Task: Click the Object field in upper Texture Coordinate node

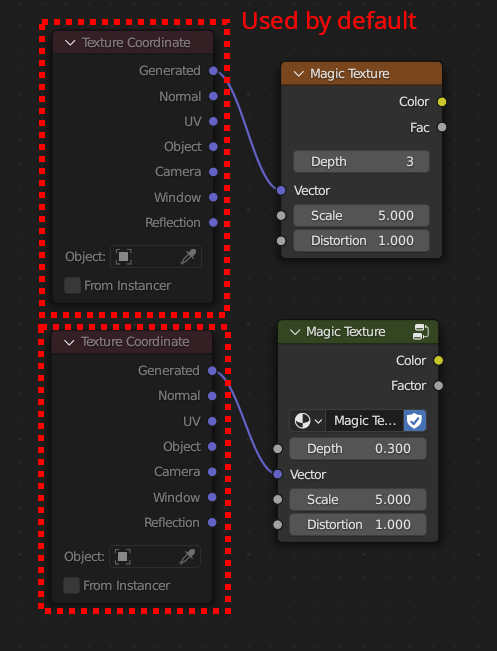Action: 156,257
